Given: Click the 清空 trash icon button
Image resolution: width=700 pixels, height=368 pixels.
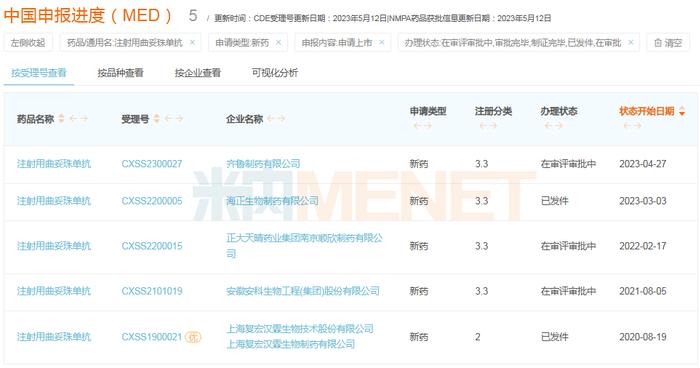Looking at the screenshot, I should coord(668,43).
